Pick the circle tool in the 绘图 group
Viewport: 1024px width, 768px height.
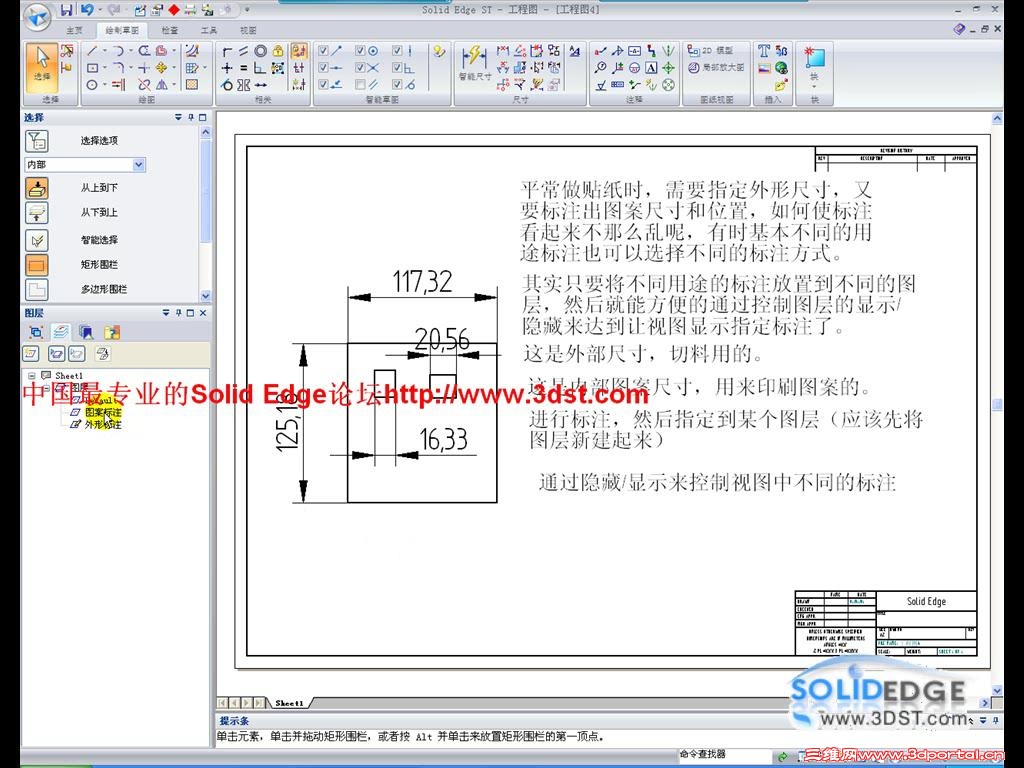coord(92,85)
